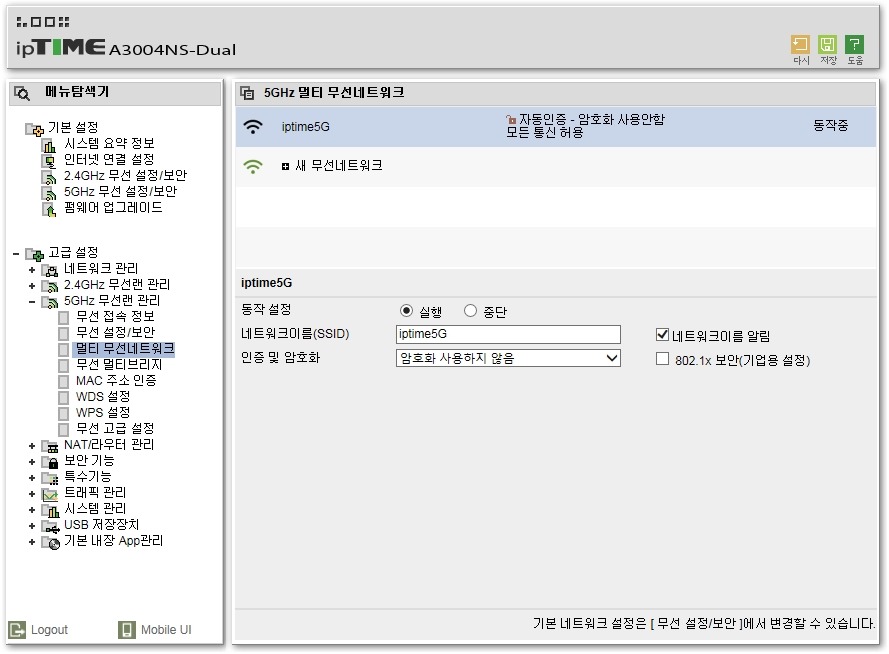Click the 5GHz 무선 설정/보안 icon
This screenshot has width=889, height=654.
tap(50, 193)
